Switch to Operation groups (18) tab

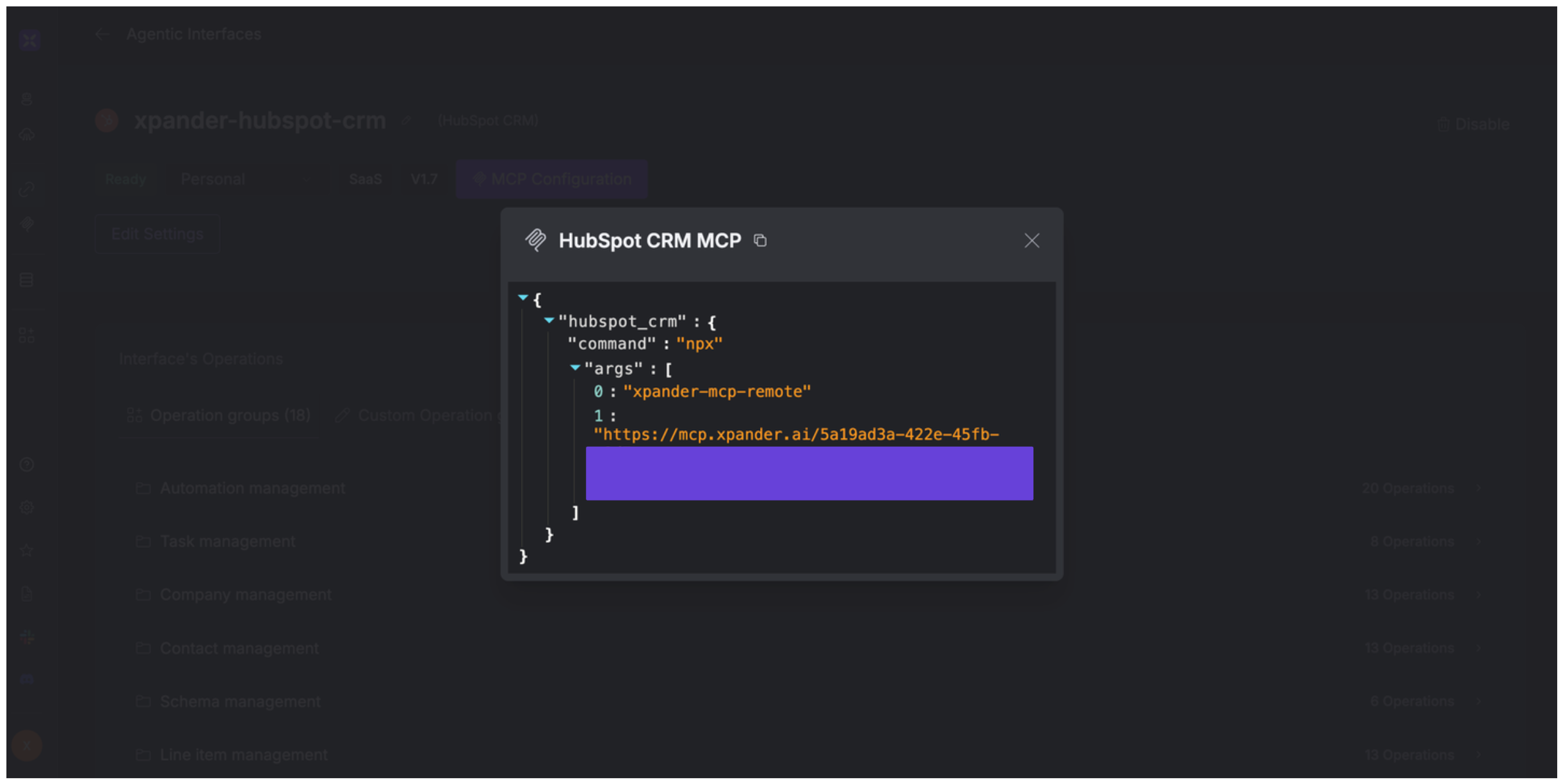tap(219, 415)
